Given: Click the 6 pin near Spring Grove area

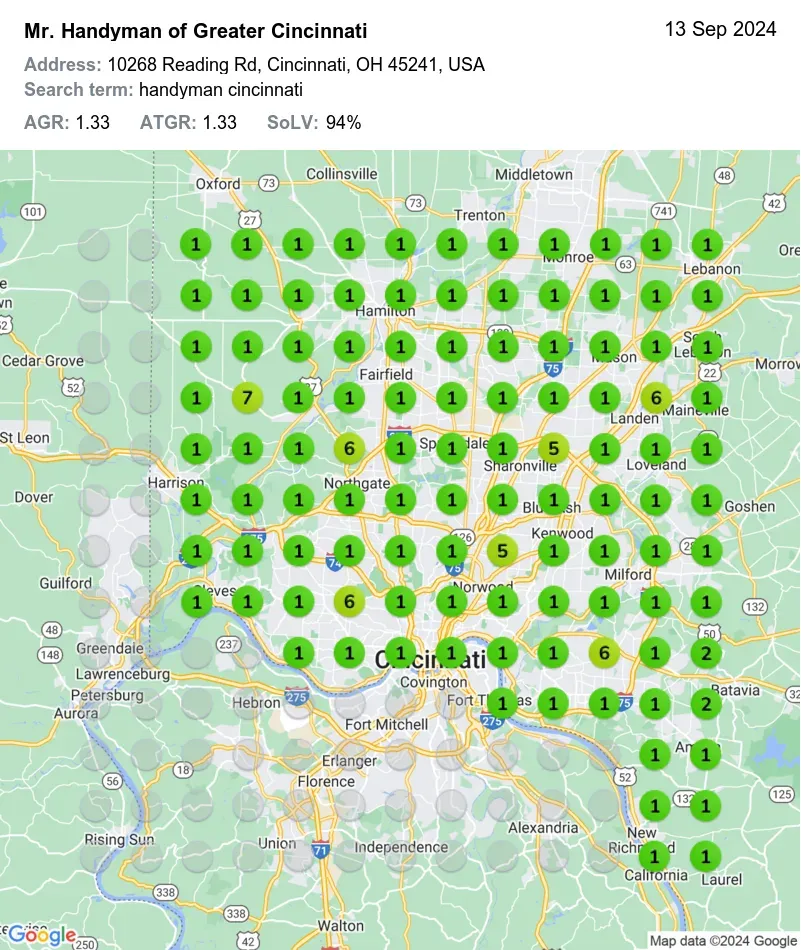Looking at the screenshot, I should point(349,601).
